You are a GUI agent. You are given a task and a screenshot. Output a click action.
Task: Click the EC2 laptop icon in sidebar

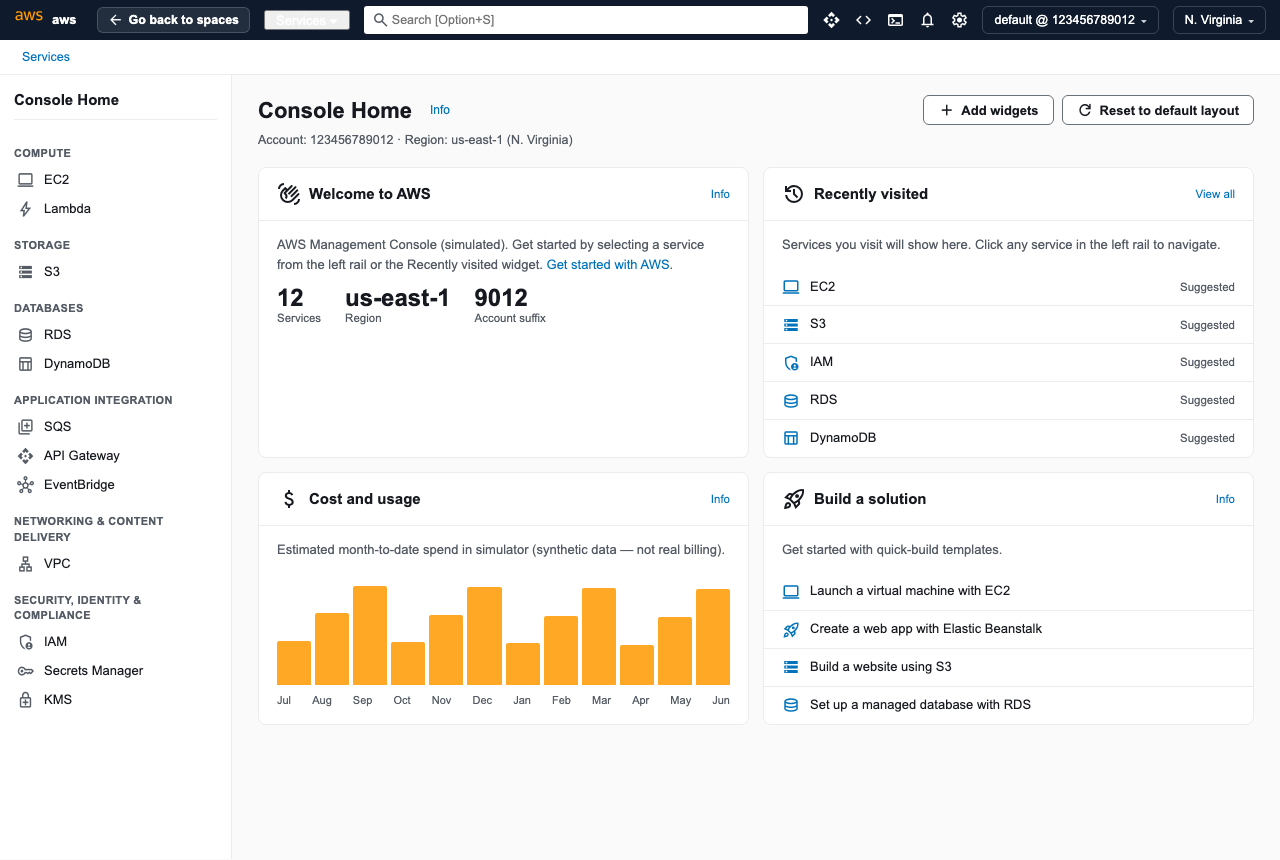(x=26, y=180)
